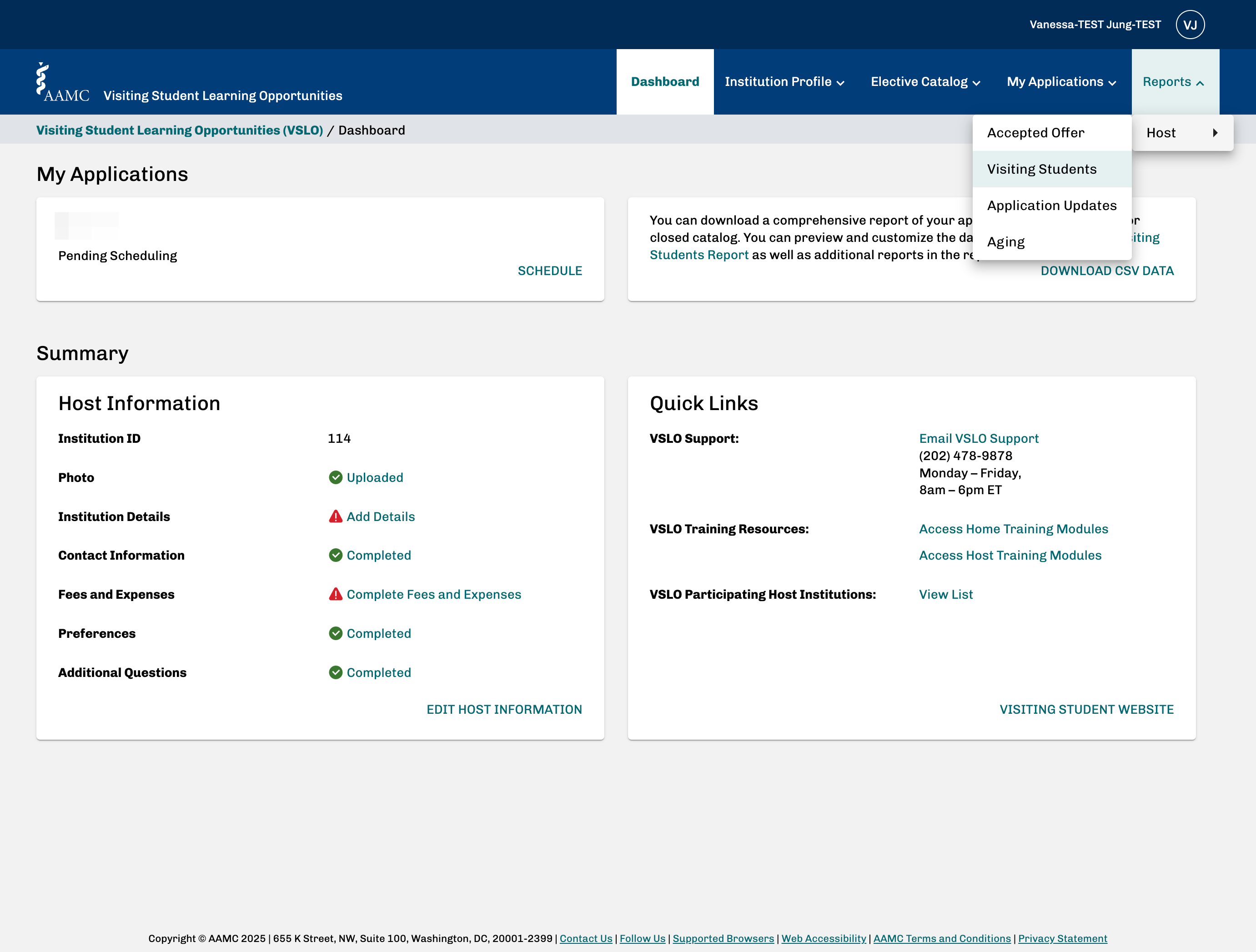Open Email VSLO Support link
Screen dimensions: 1256x952
(978, 438)
